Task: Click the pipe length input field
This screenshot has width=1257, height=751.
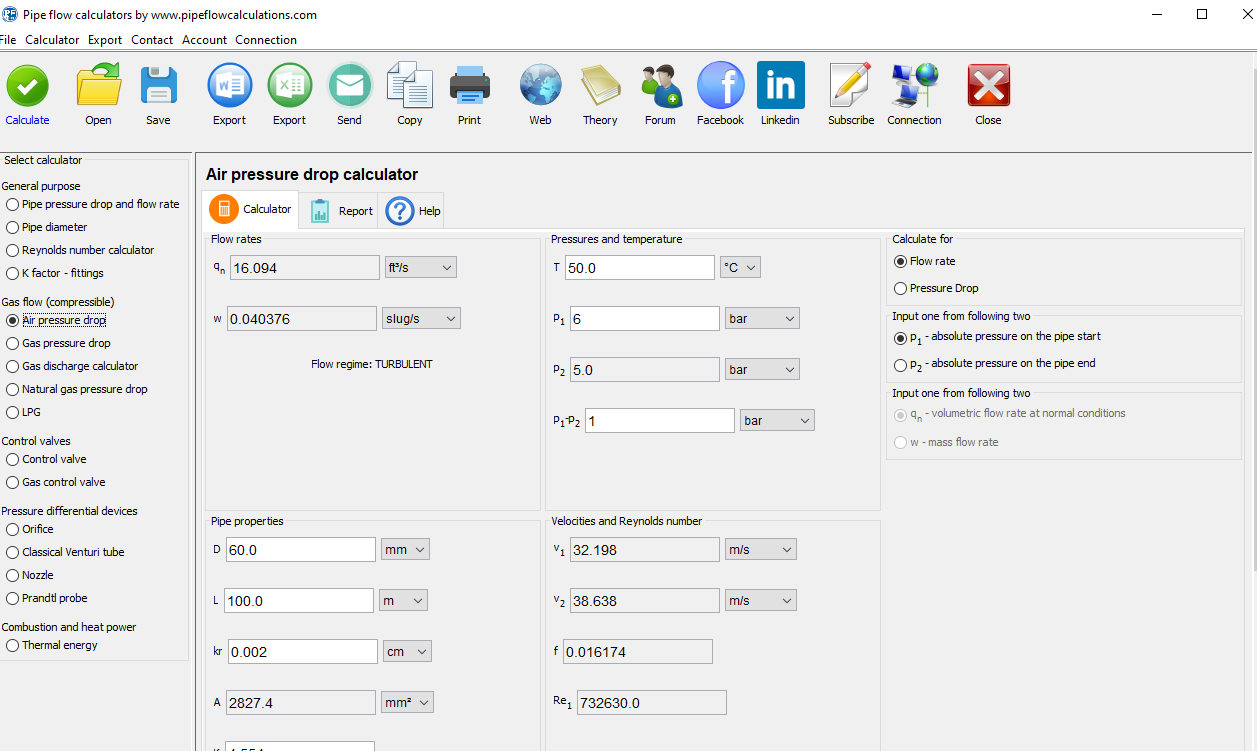Action: pos(298,599)
